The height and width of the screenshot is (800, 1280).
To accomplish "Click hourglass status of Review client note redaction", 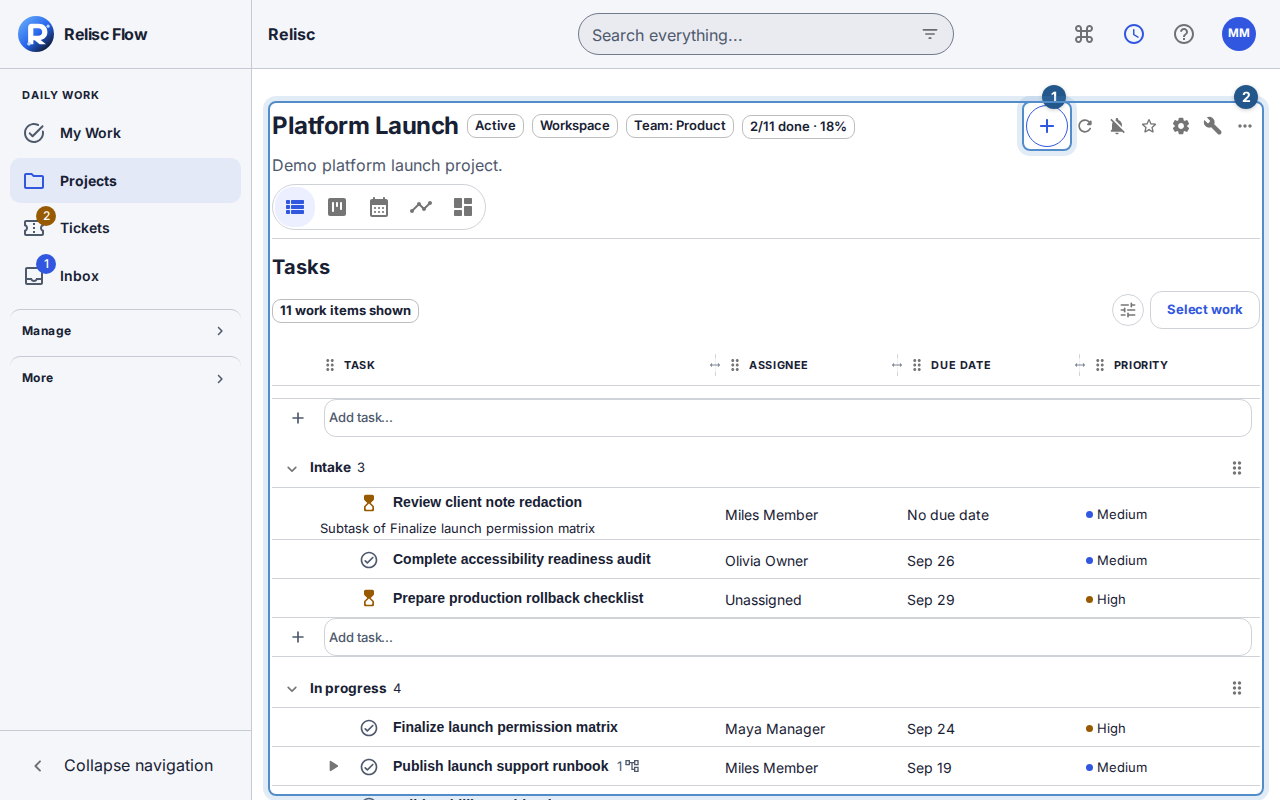I will [x=369, y=503].
